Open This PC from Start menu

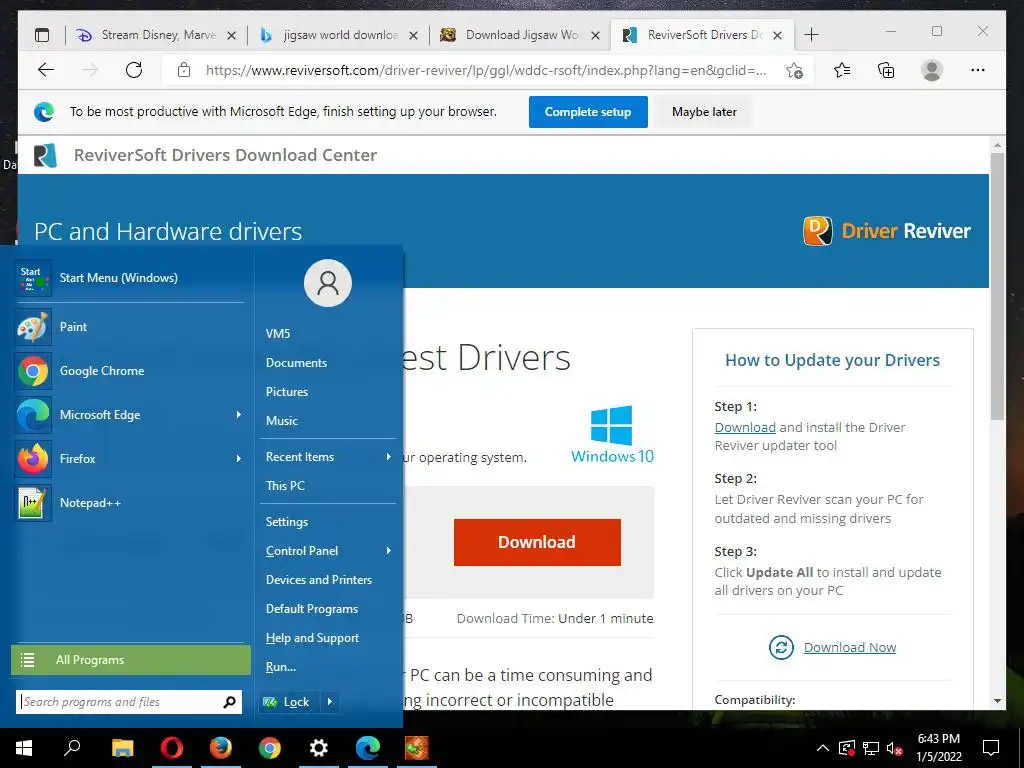[x=285, y=485]
